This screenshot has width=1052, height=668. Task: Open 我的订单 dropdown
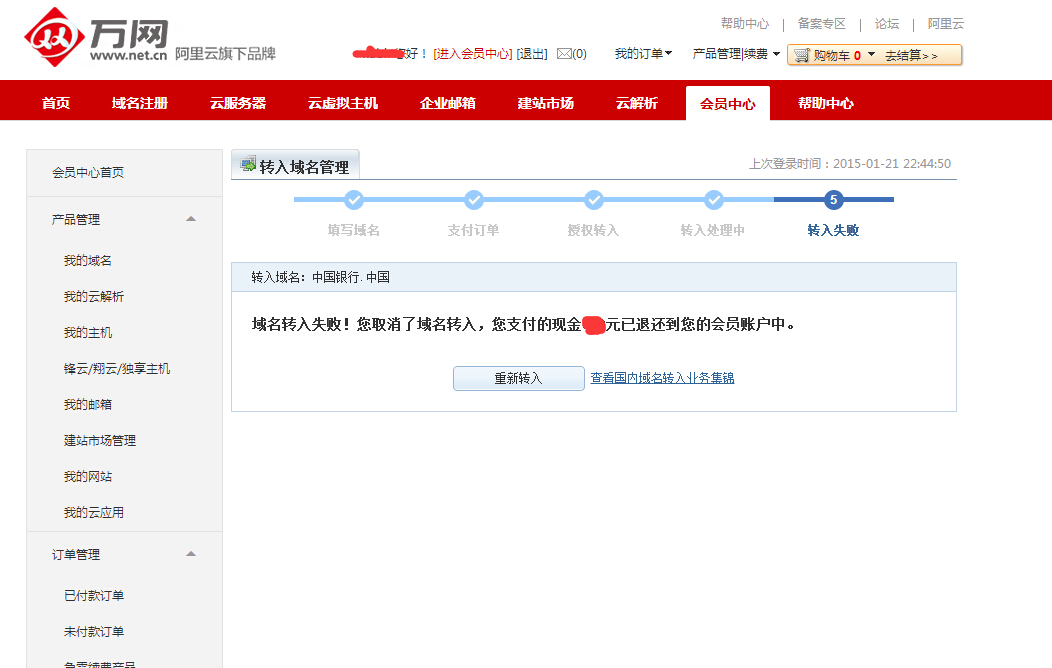(x=643, y=54)
